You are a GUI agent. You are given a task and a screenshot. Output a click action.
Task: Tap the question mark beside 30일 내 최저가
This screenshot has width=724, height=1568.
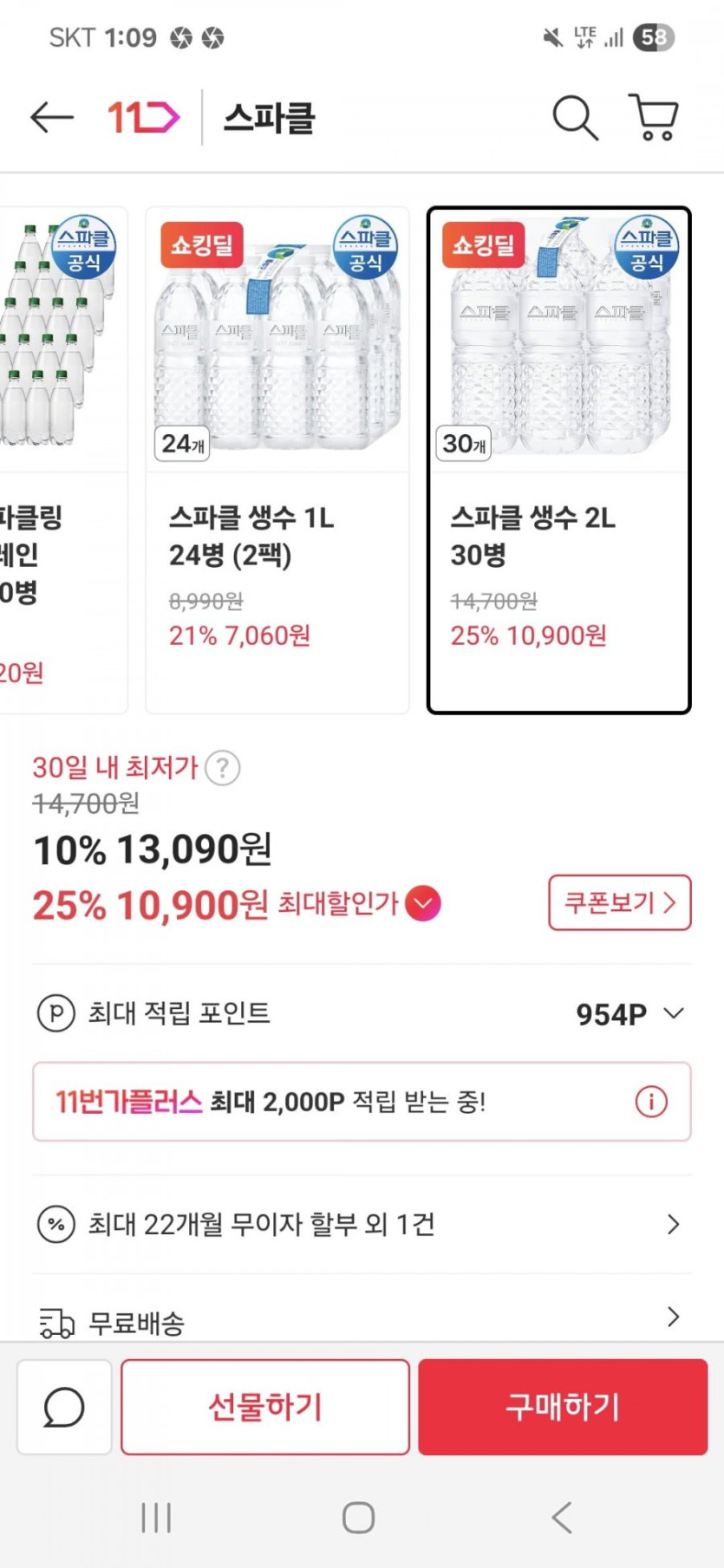223,768
